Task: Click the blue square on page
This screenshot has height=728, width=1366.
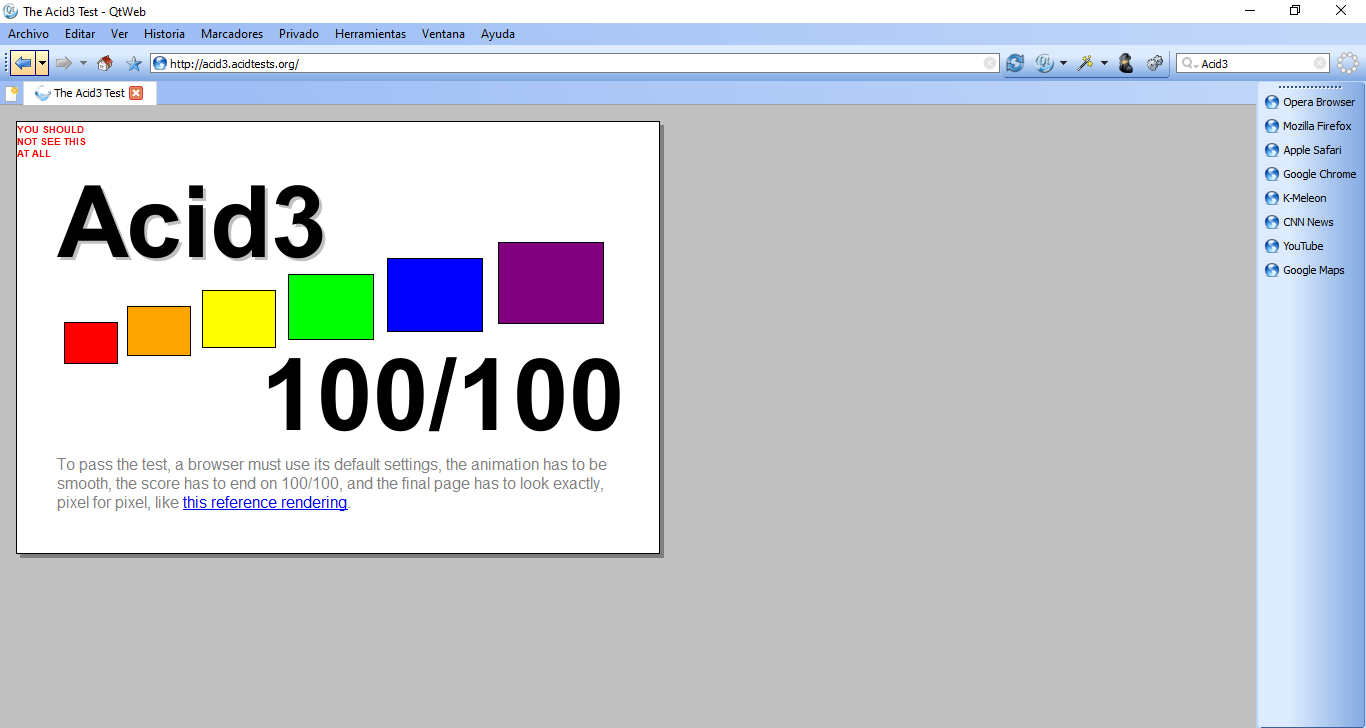Action: (x=435, y=295)
